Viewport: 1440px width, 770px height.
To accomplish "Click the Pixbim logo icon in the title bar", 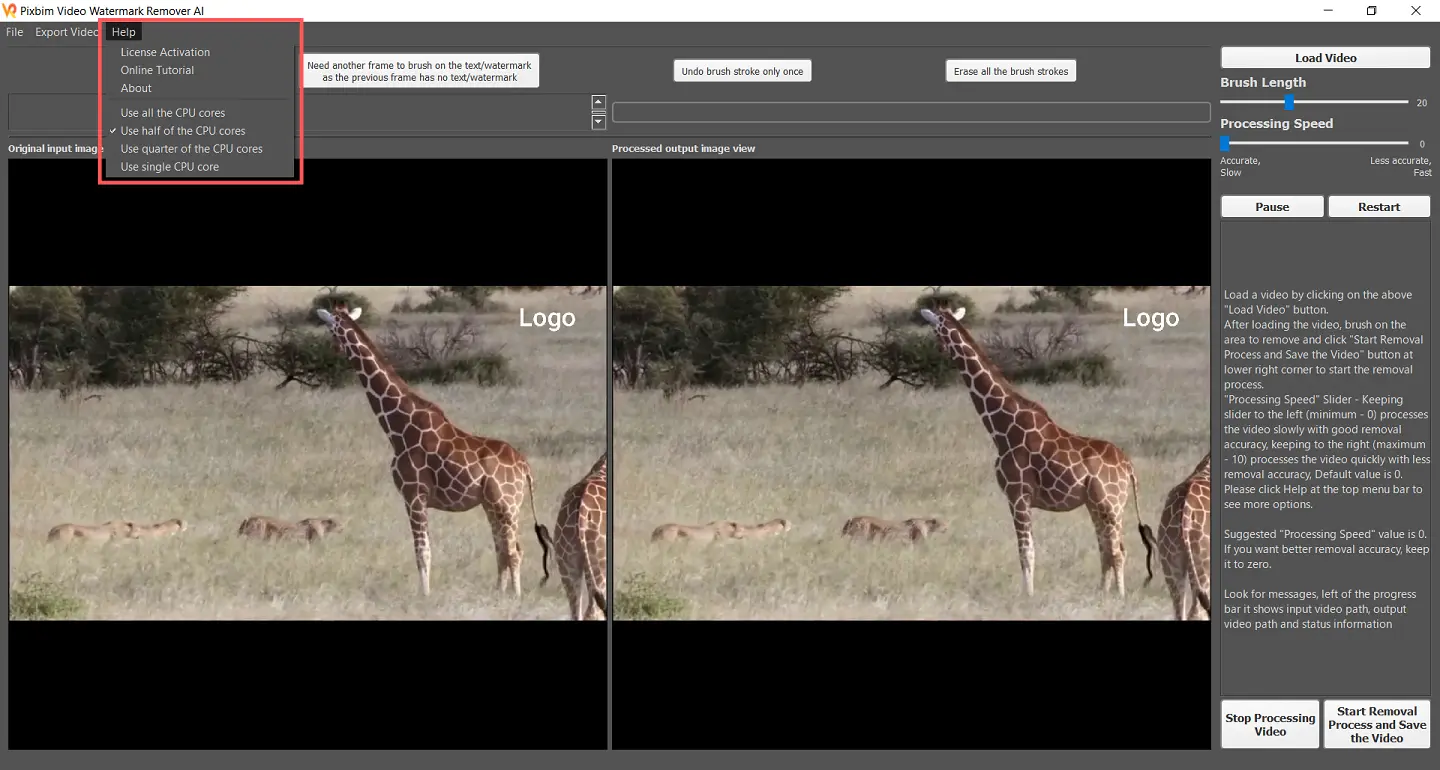I will (x=10, y=10).
